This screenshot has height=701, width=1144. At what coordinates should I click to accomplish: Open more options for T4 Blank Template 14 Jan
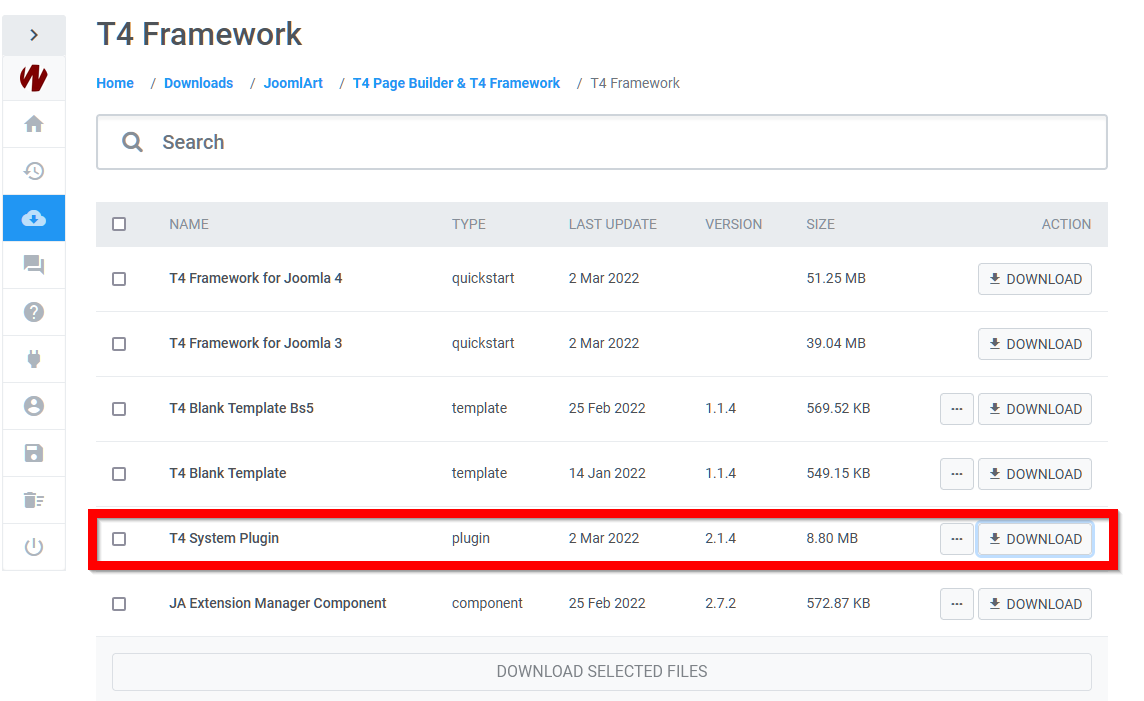coord(956,473)
